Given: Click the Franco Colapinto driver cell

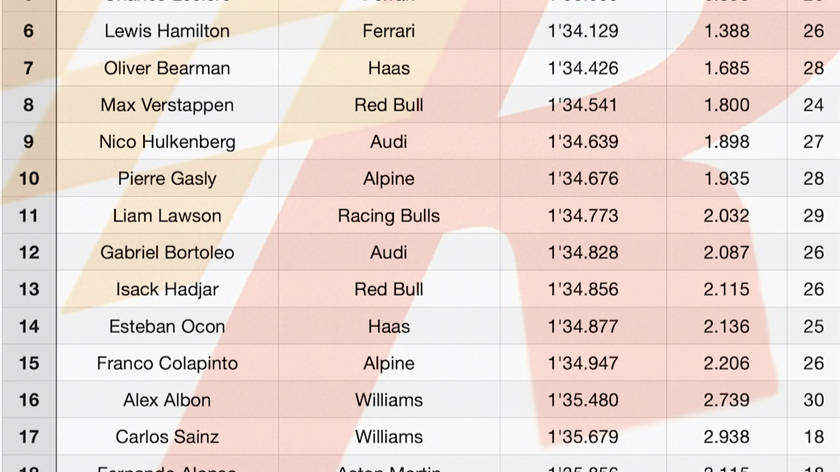Looking at the screenshot, I should (167, 364).
